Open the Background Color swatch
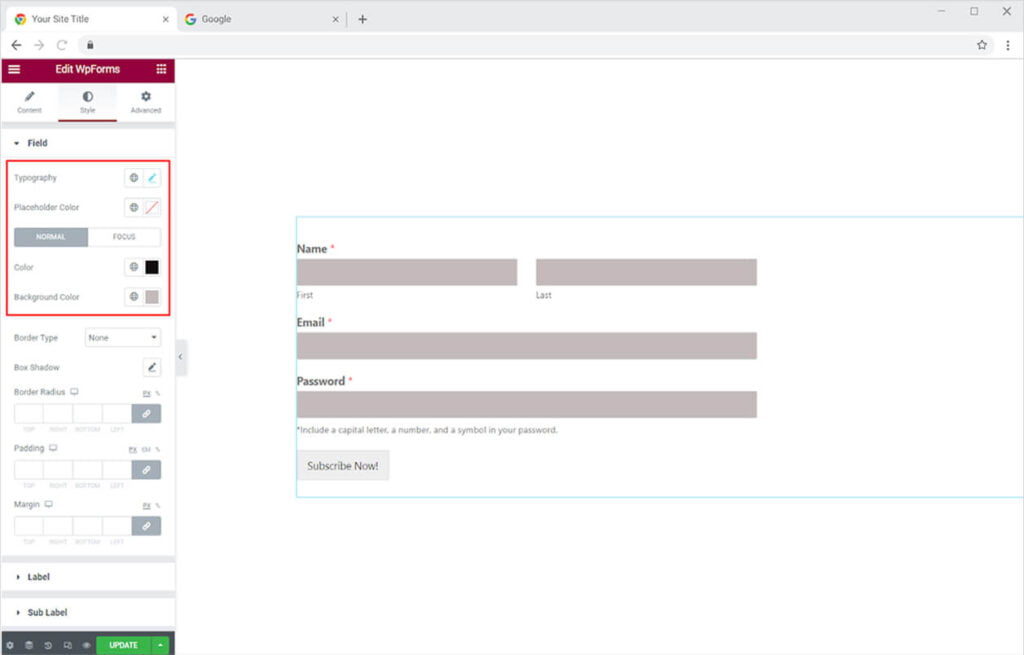Viewport: 1024px width, 655px height. tap(152, 297)
